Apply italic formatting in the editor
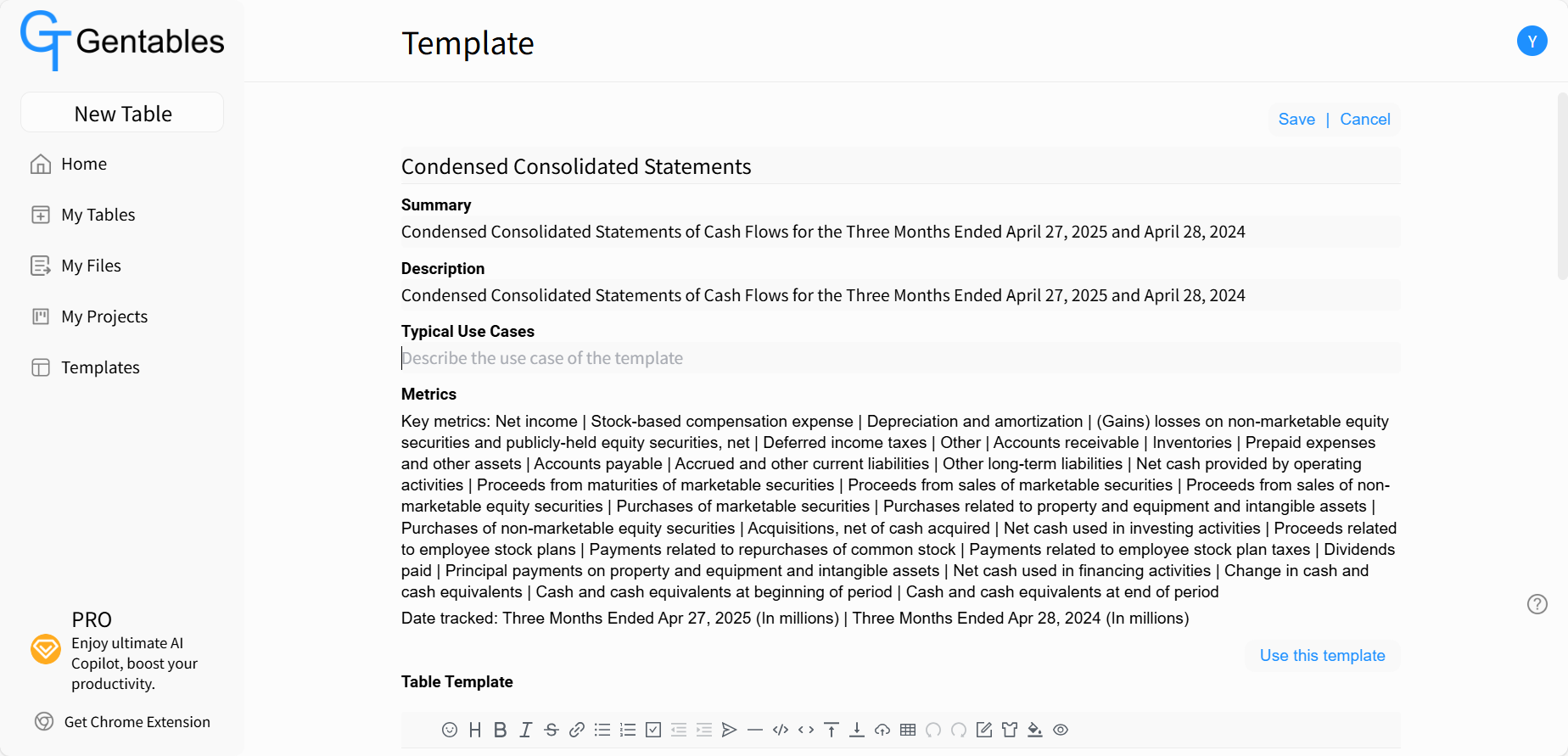This screenshot has height=756, width=1568. [x=526, y=730]
